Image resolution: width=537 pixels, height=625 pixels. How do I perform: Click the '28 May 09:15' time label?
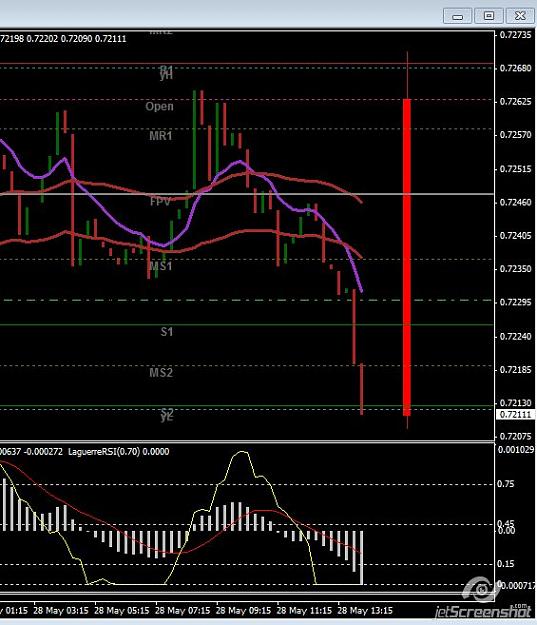243,611
